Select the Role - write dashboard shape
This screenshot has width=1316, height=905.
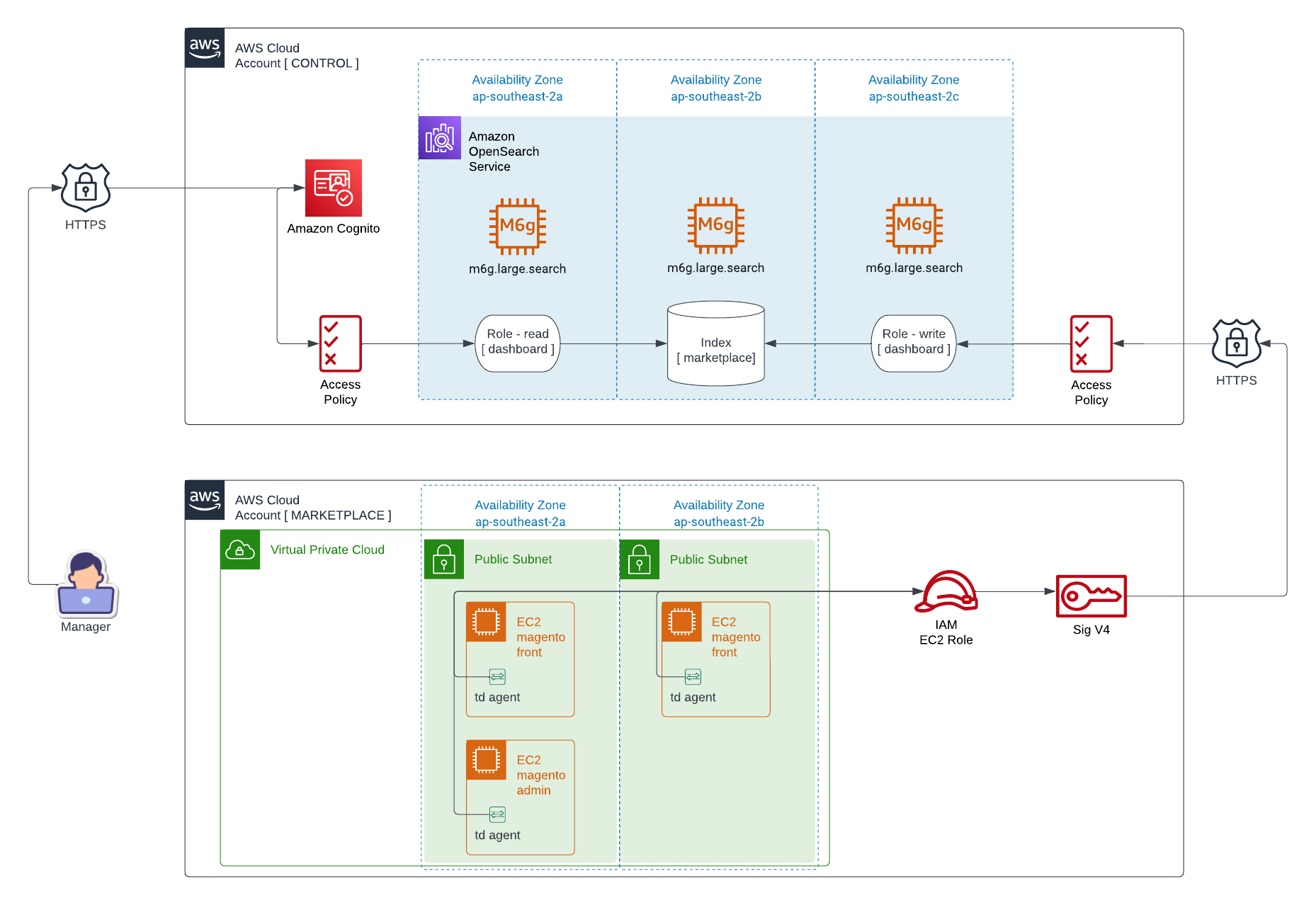pyautogui.click(x=913, y=343)
